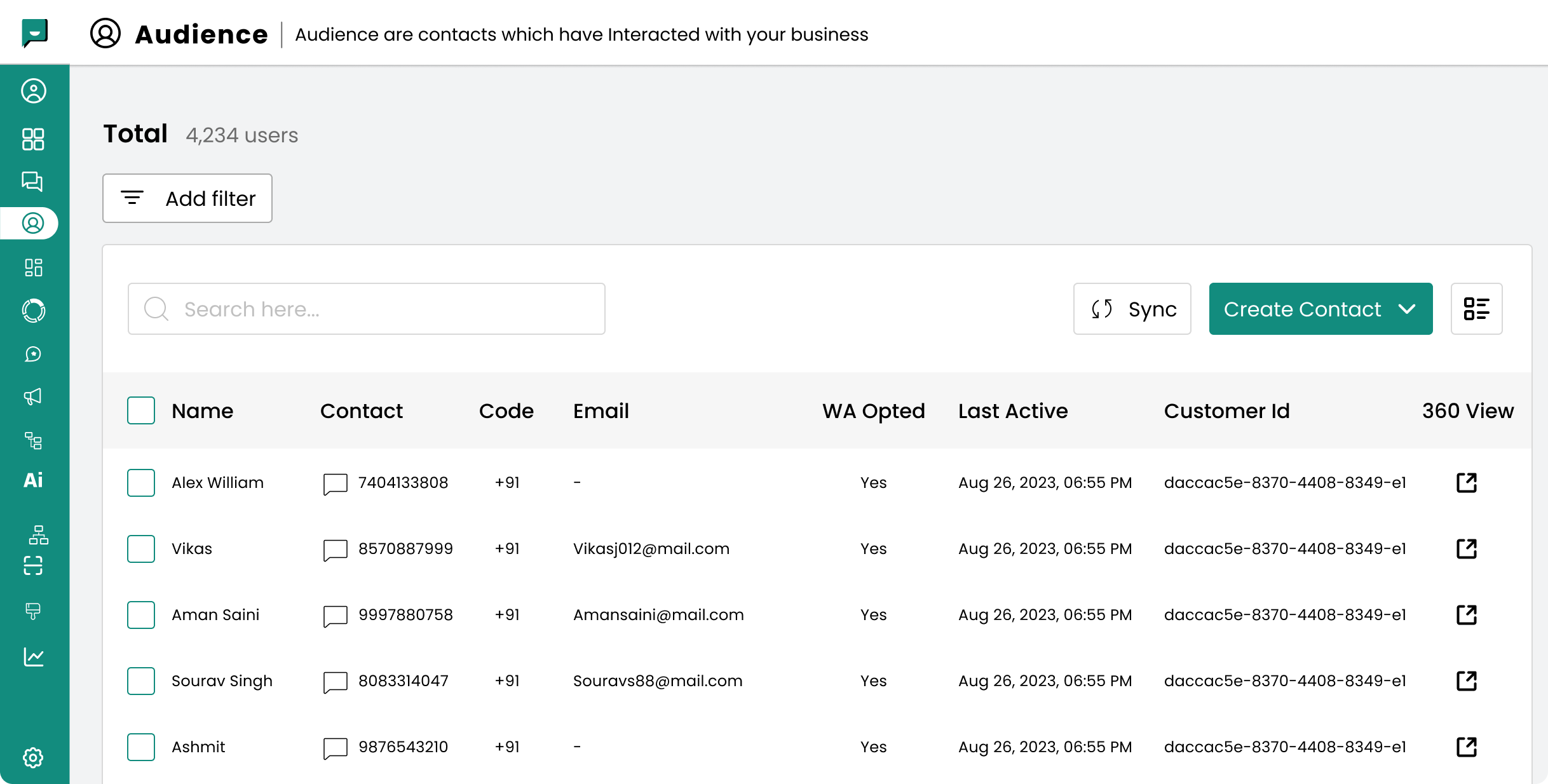Open the dashboard grid sidebar icon
The width and height of the screenshot is (1548, 784).
33,139
